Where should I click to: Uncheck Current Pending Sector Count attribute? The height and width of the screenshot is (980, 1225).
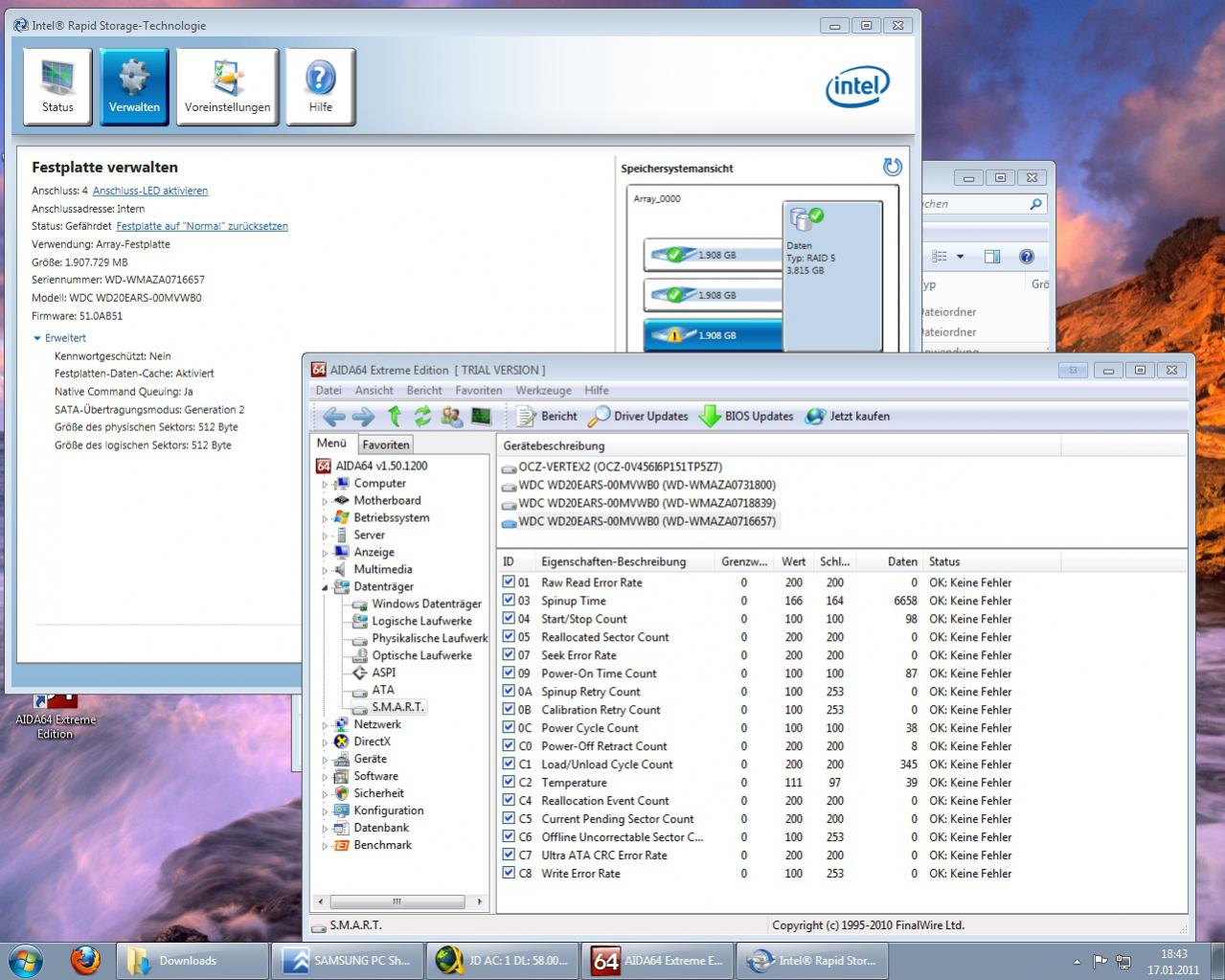coord(509,818)
